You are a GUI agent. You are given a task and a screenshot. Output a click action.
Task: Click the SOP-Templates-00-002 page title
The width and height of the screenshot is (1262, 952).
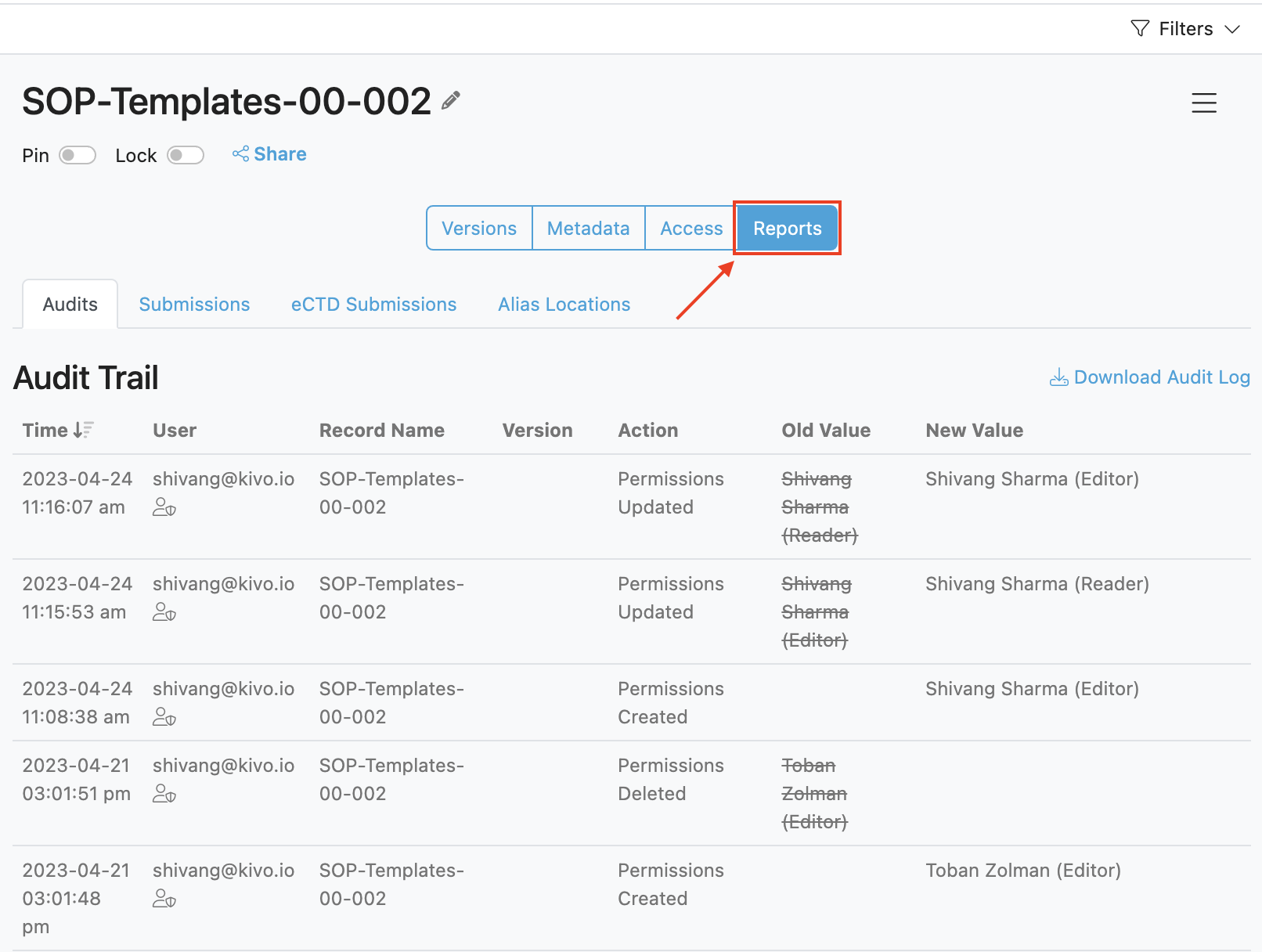click(226, 101)
